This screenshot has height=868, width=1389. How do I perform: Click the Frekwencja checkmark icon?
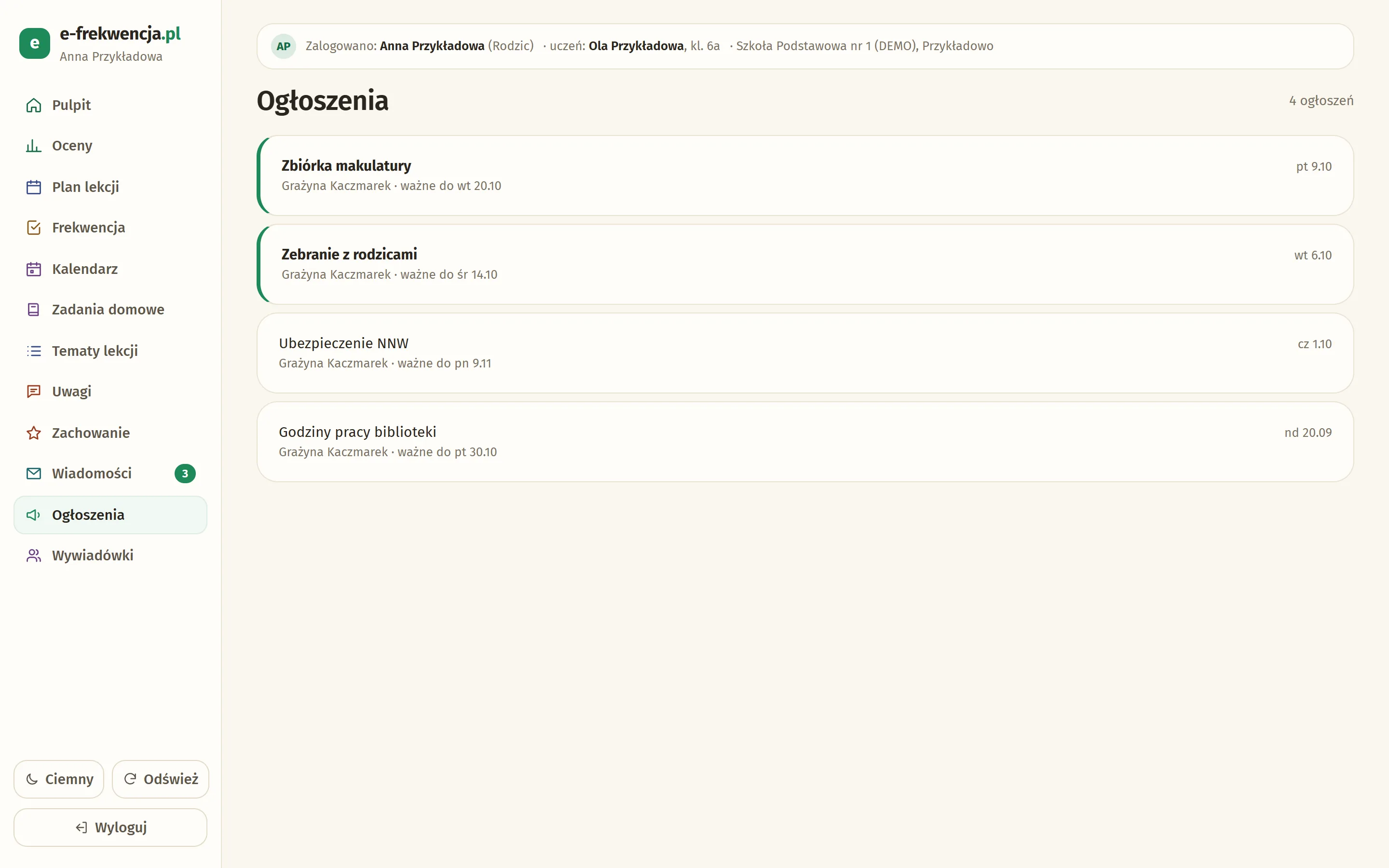pyautogui.click(x=34, y=228)
